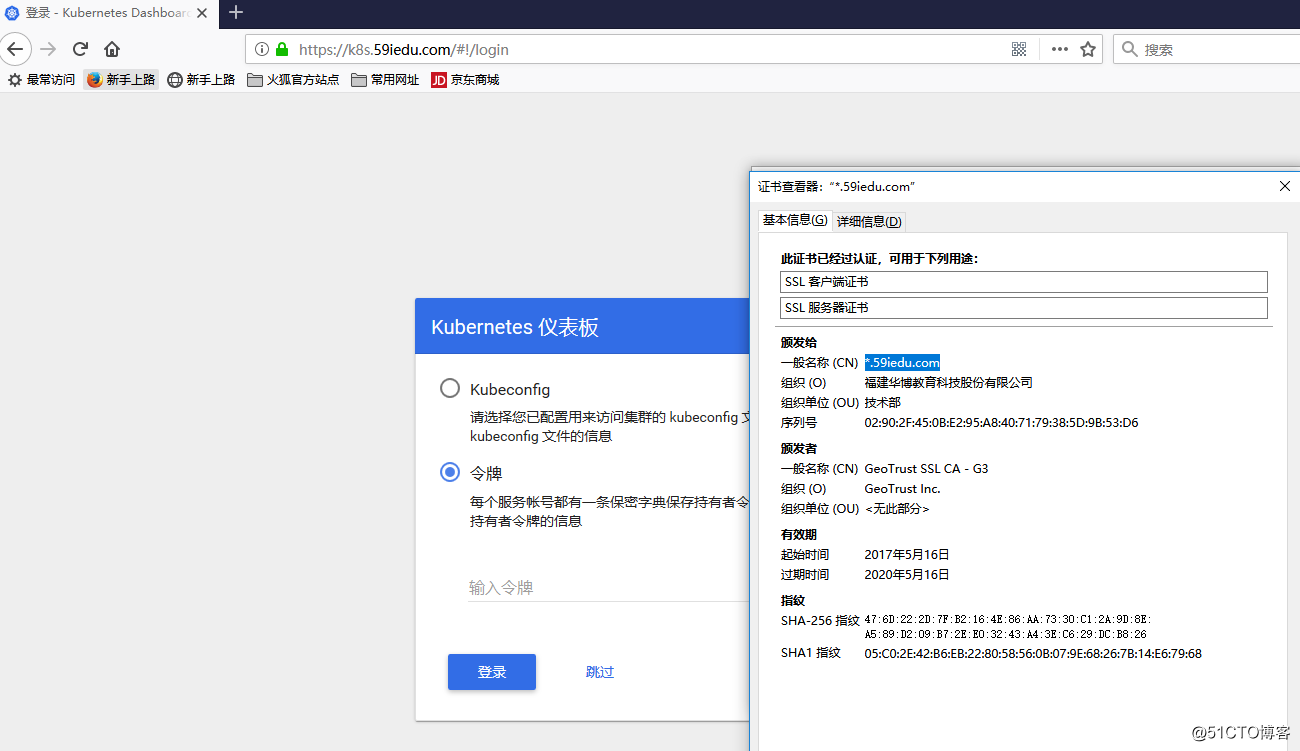Open the page actions three-dot menu

(x=1060, y=49)
